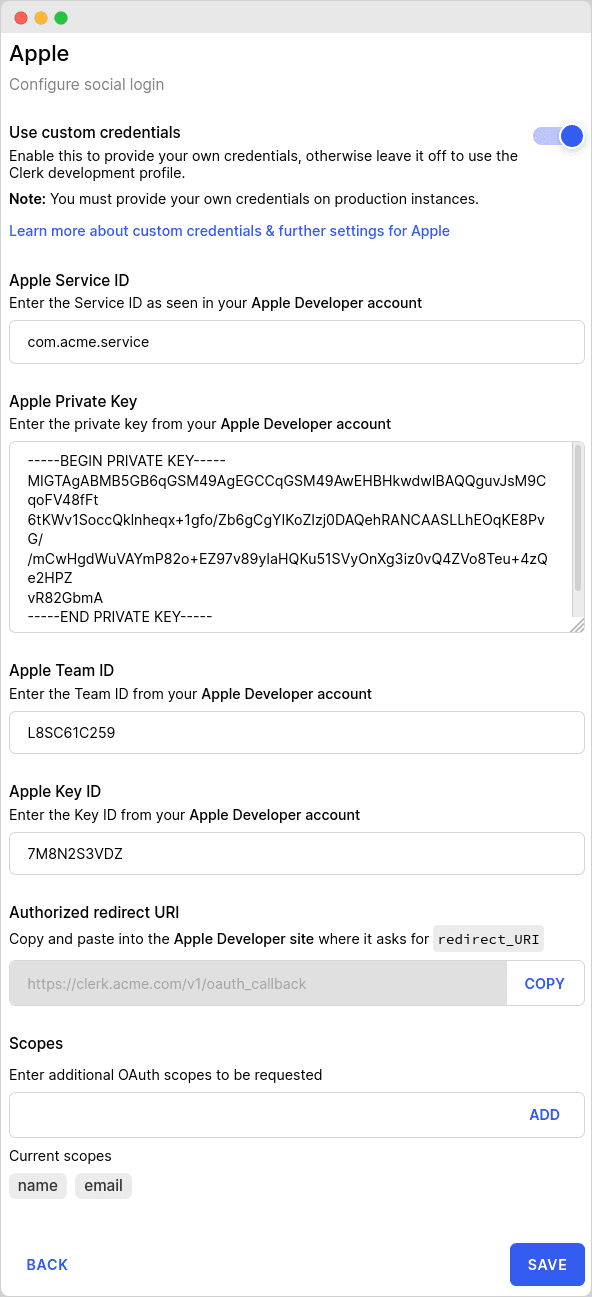Copy the authorized redirect URI
The height and width of the screenshot is (1297, 592).
point(545,983)
